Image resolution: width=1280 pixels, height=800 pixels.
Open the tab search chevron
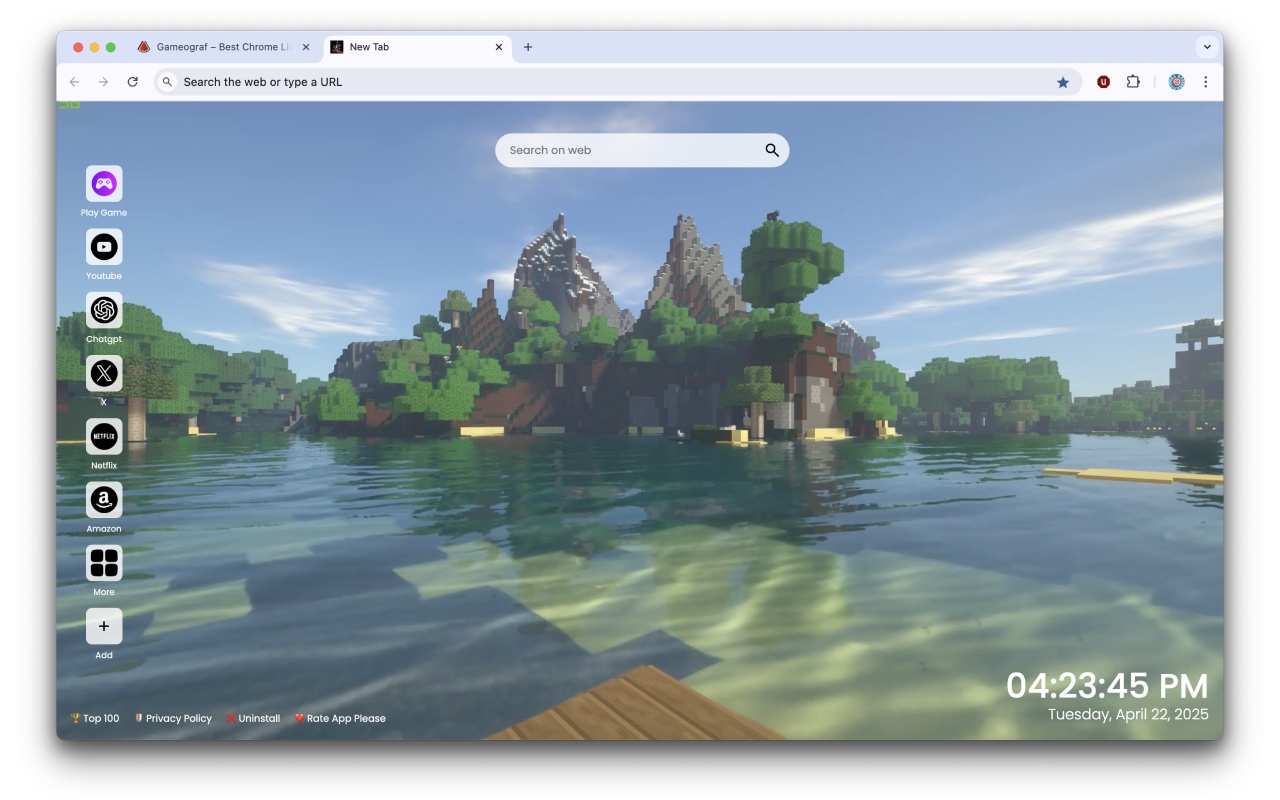(1207, 46)
